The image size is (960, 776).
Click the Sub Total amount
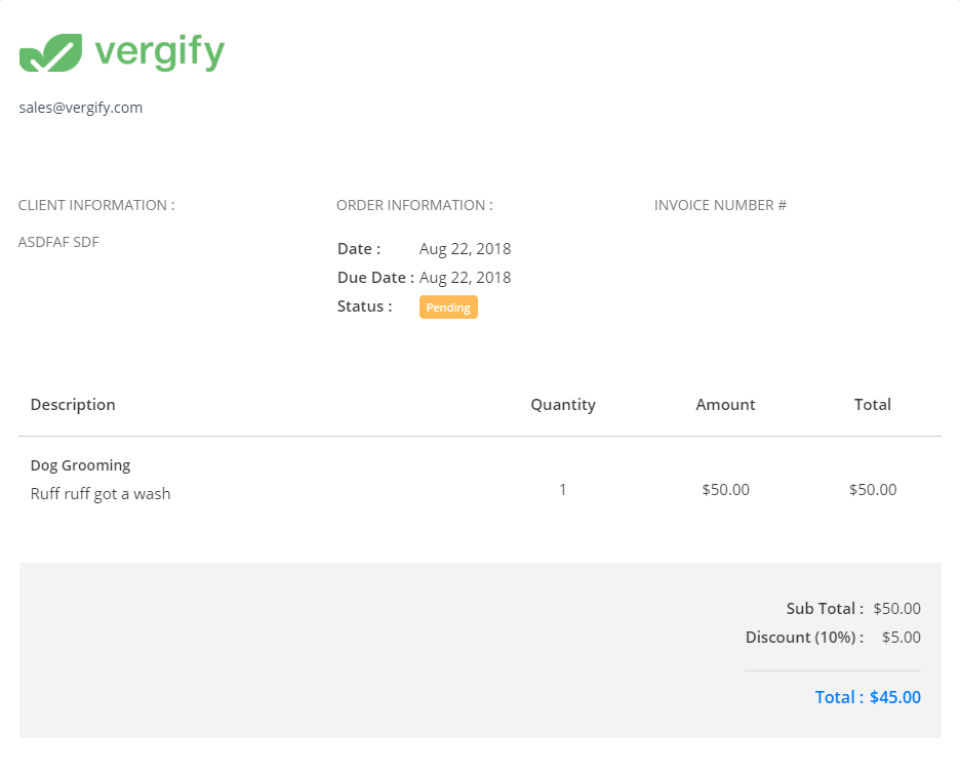click(896, 609)
